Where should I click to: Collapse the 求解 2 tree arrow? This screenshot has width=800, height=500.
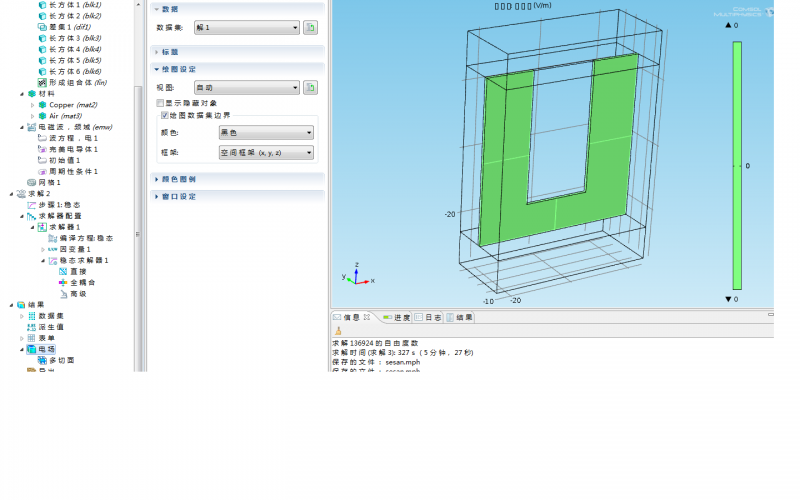pos(11,194)
